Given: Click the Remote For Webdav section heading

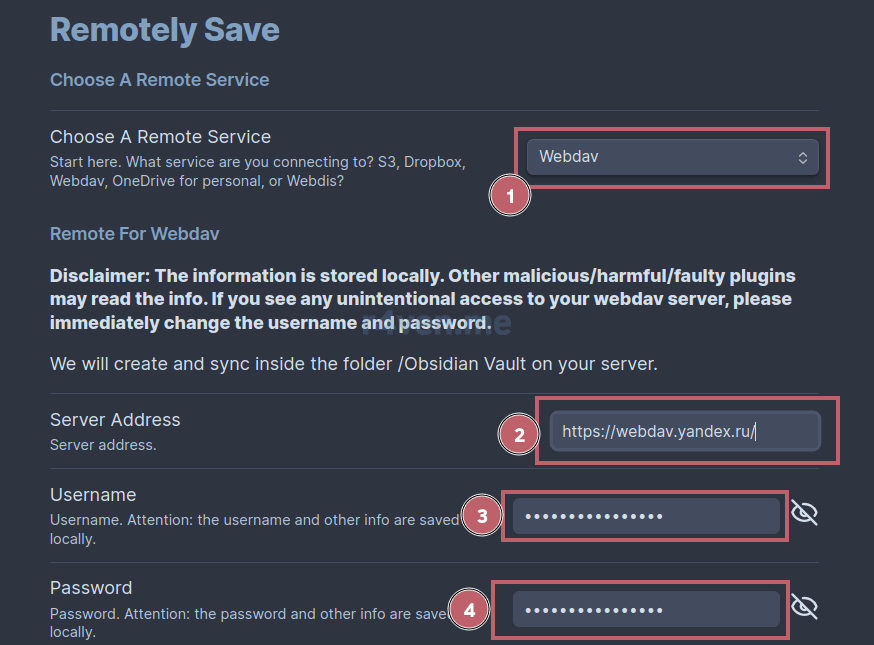Looking at the screenshot, I should pos(134,234).
